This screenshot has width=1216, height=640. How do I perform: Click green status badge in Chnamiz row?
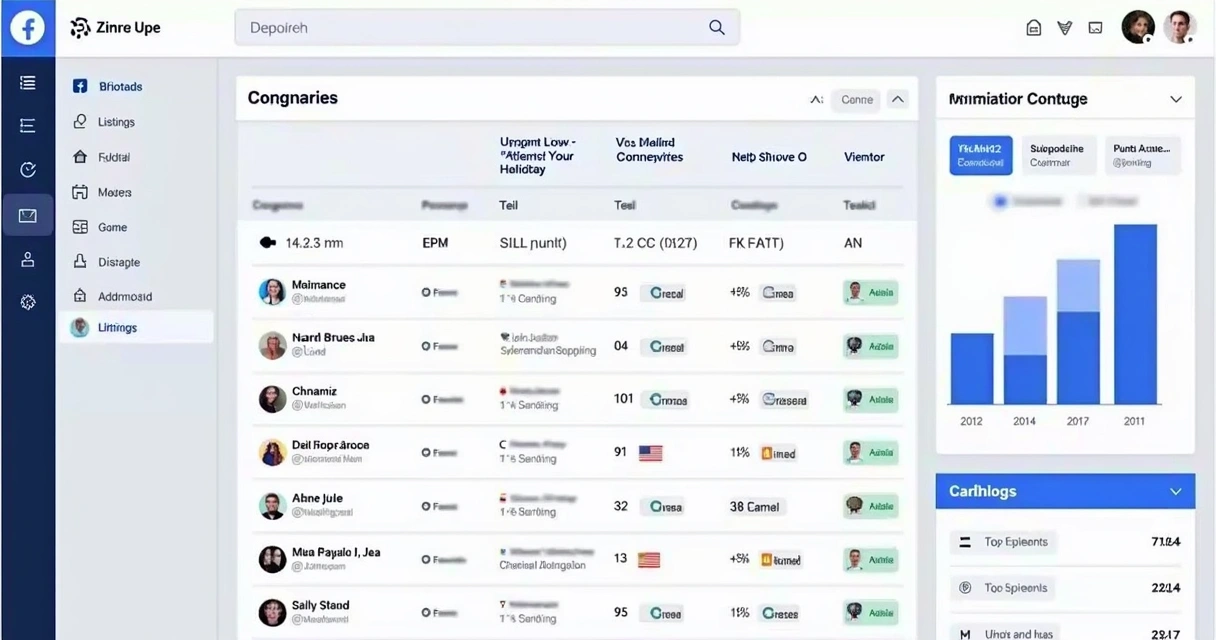(870, 399)
